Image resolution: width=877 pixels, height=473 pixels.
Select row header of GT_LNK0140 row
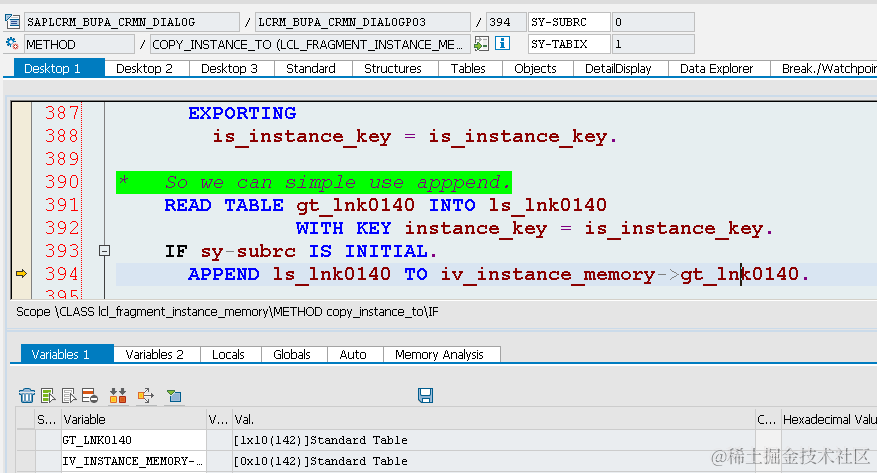[x=26, y=440]
